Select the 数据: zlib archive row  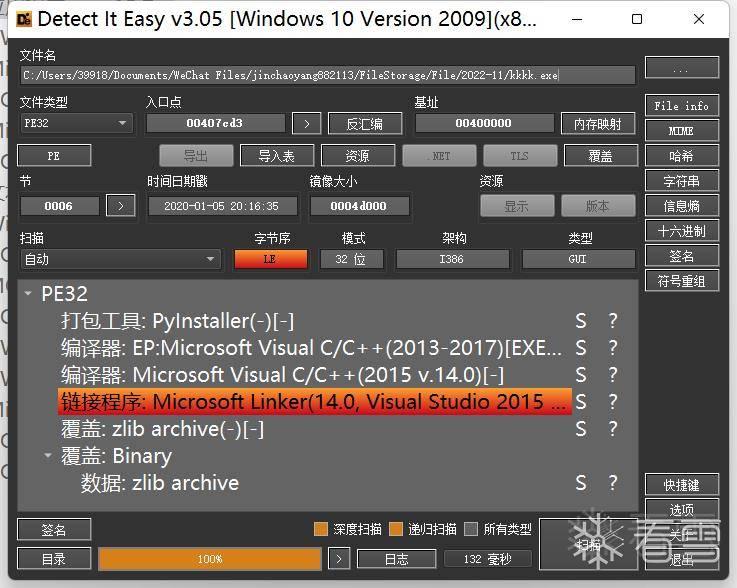tap(324, 483)
